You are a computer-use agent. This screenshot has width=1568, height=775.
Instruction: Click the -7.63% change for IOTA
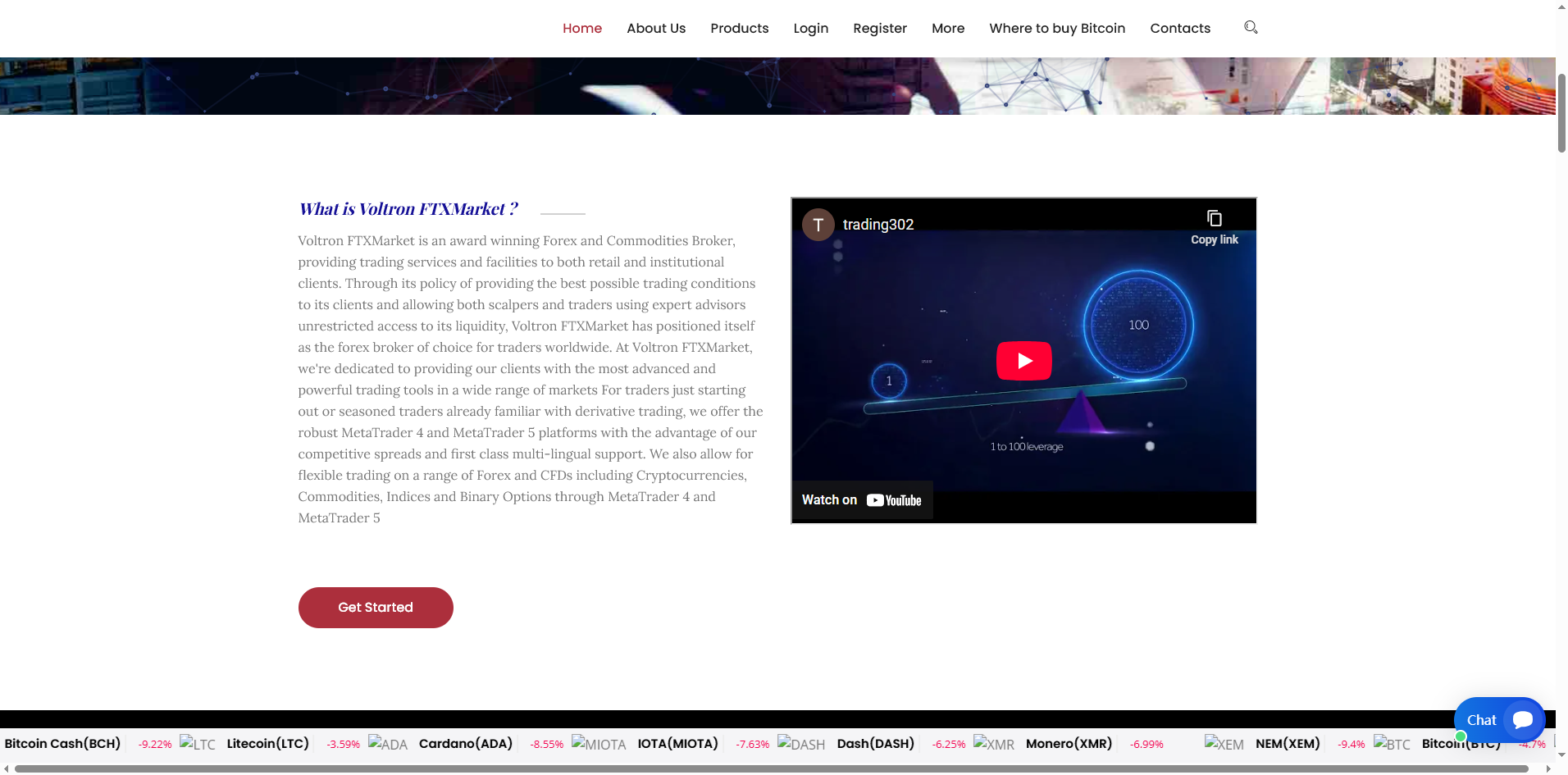753,745
